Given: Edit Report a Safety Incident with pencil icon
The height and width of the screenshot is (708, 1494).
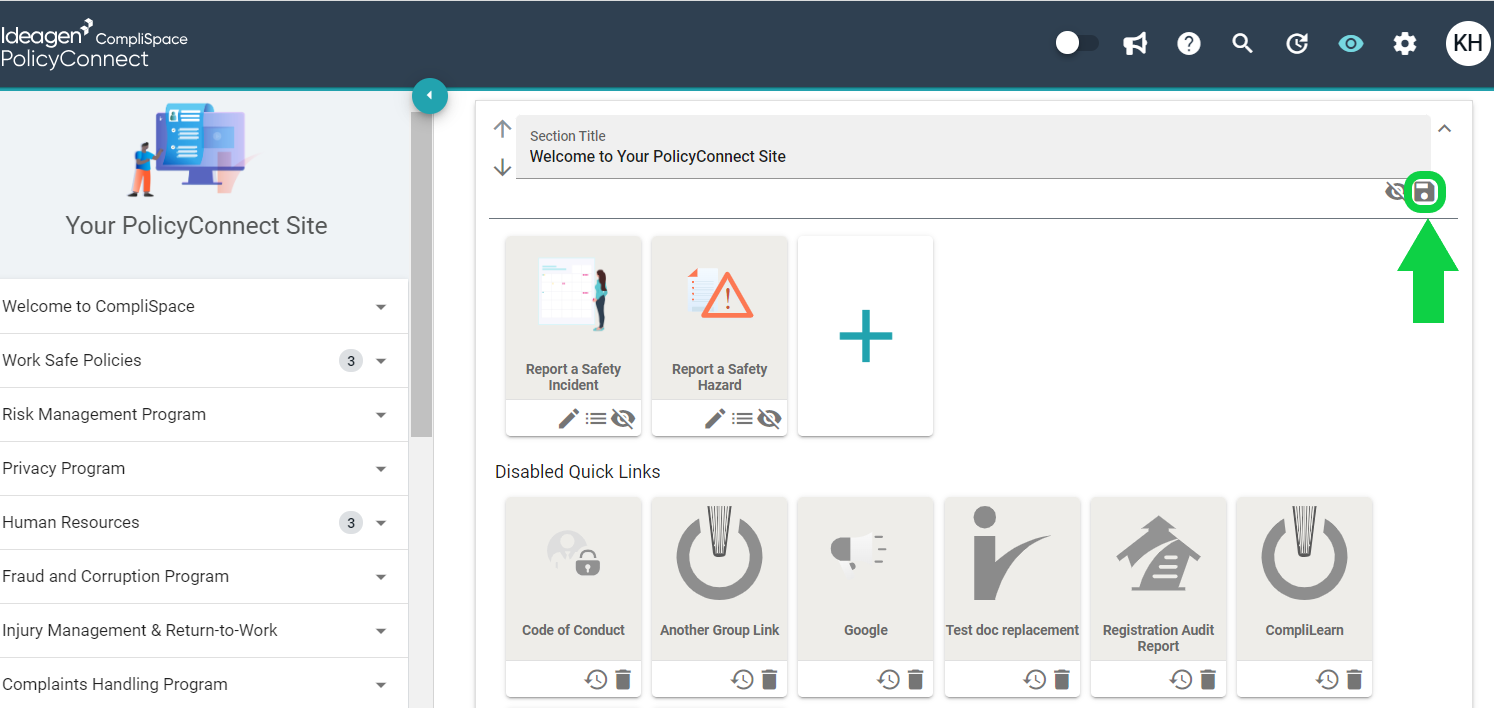Looking at the screenshot, I should tap(568, 418).
